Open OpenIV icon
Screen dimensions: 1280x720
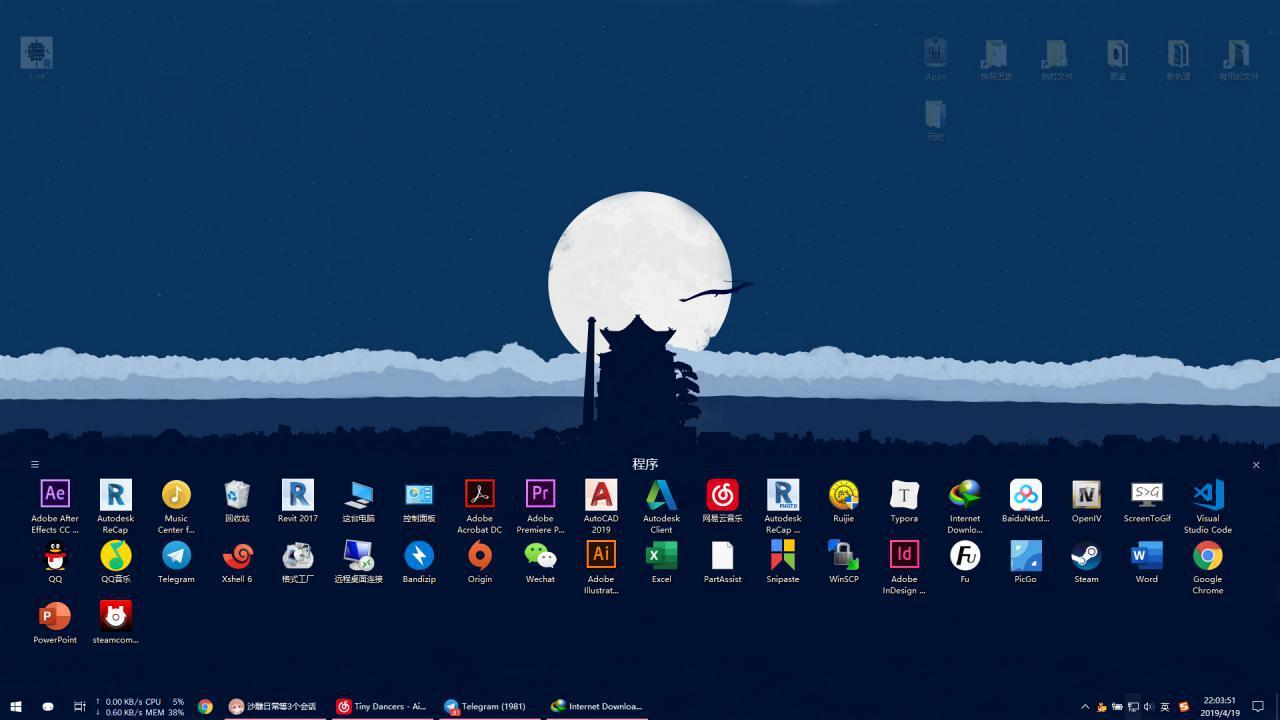click(1086, 501)
